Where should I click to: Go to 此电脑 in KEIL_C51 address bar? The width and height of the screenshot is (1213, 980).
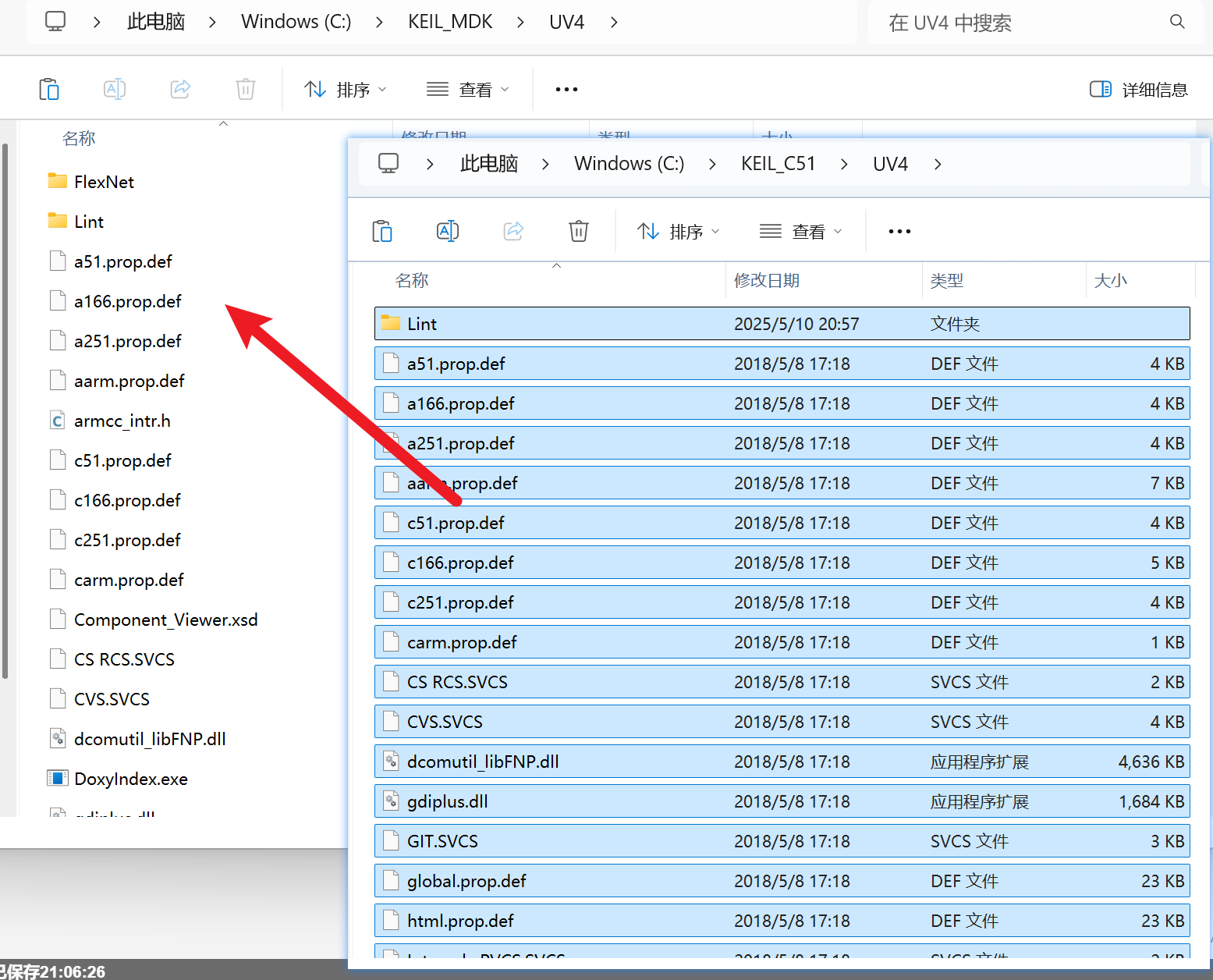click(x=489, y=164)
